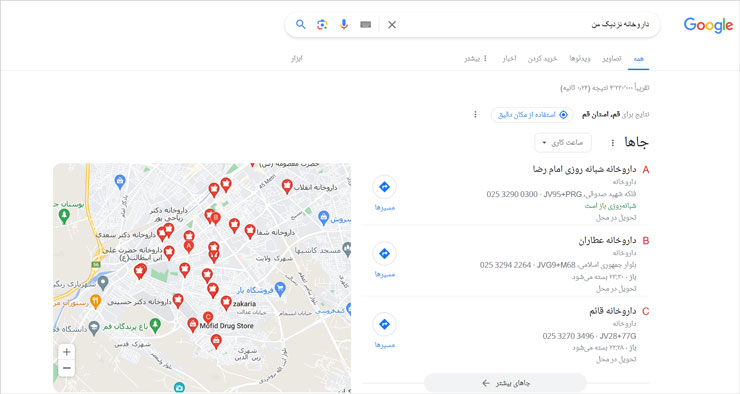The width and height of the screenshot is (740, 394).
Task: Click the Google logo
Action: (708, 25)
